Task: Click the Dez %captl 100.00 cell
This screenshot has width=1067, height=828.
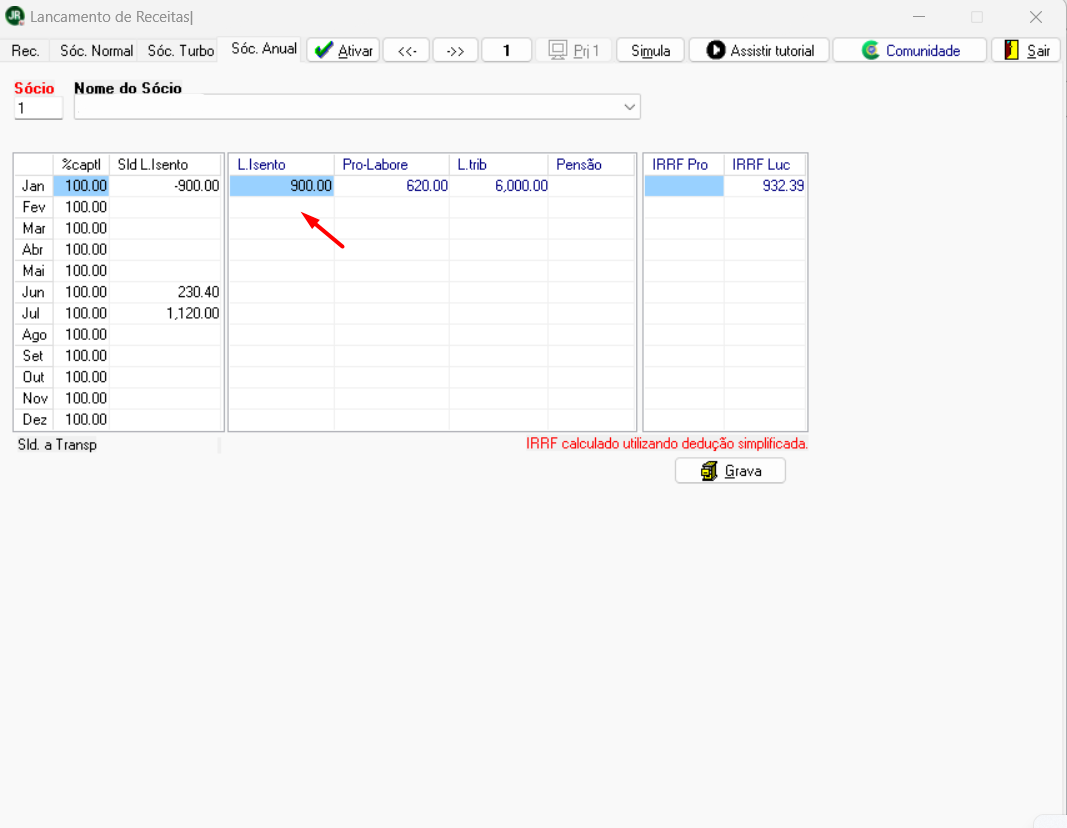Action: pyautogui.click(x=82, y=419)
